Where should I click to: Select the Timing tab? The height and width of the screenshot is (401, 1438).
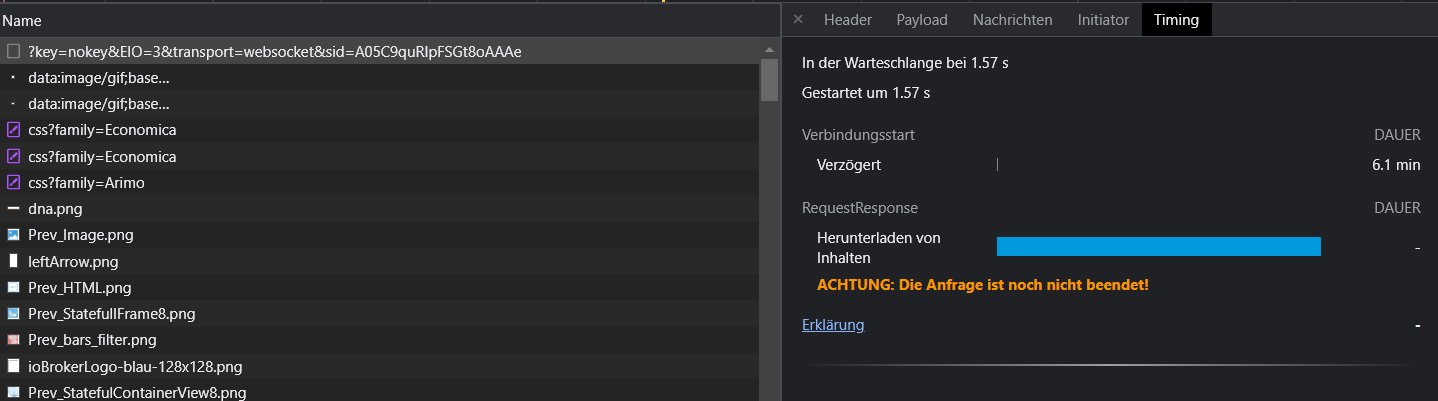pyautogui.click(x=1176, y=19)
